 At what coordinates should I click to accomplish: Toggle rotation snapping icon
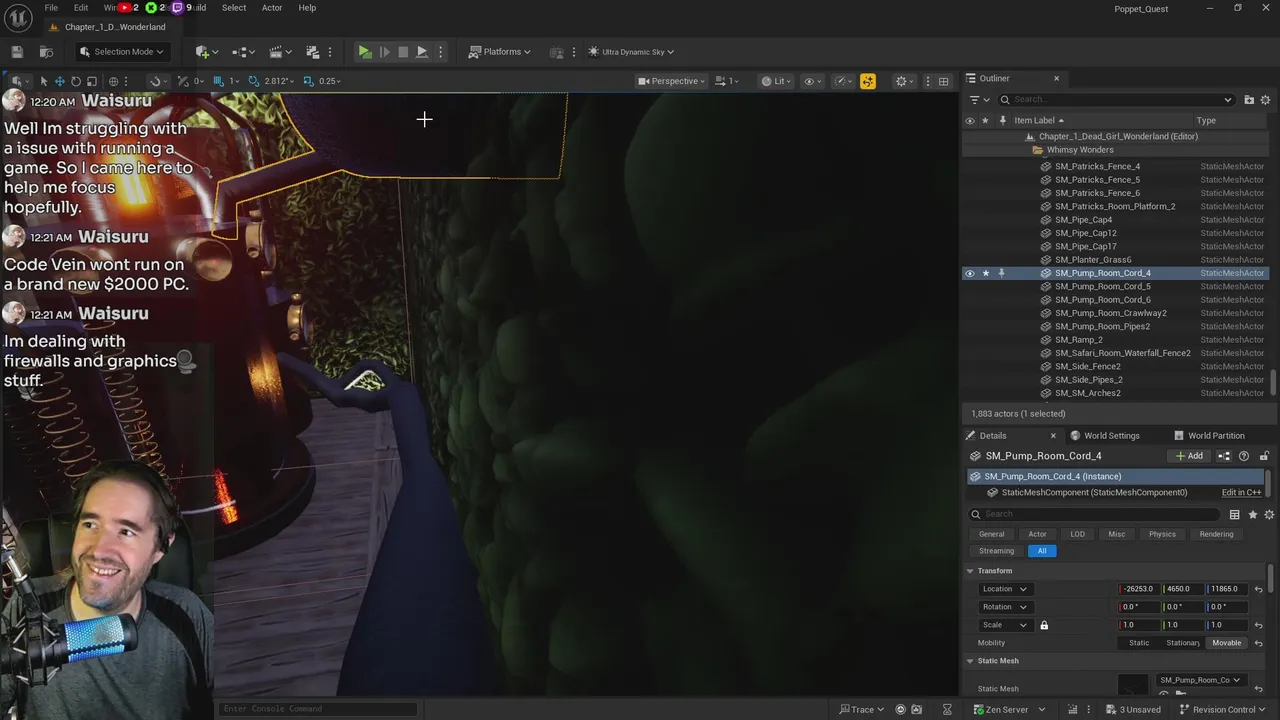pos(253,81)
